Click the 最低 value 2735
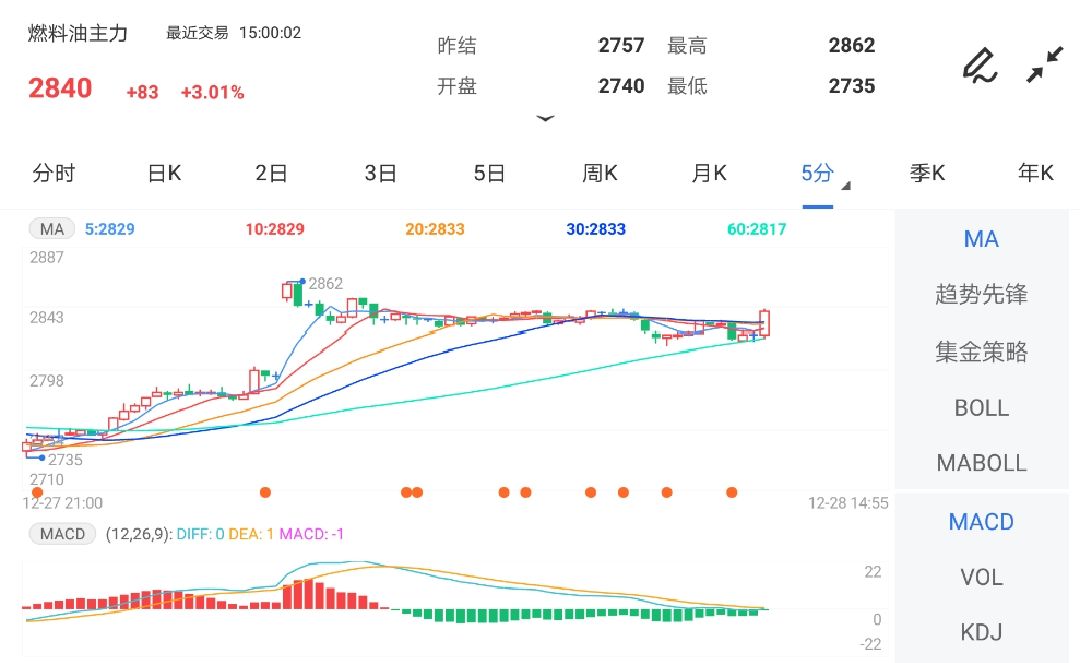Image resolution: width=1080 pixels, height=663 pixels. tap(851, 86)
